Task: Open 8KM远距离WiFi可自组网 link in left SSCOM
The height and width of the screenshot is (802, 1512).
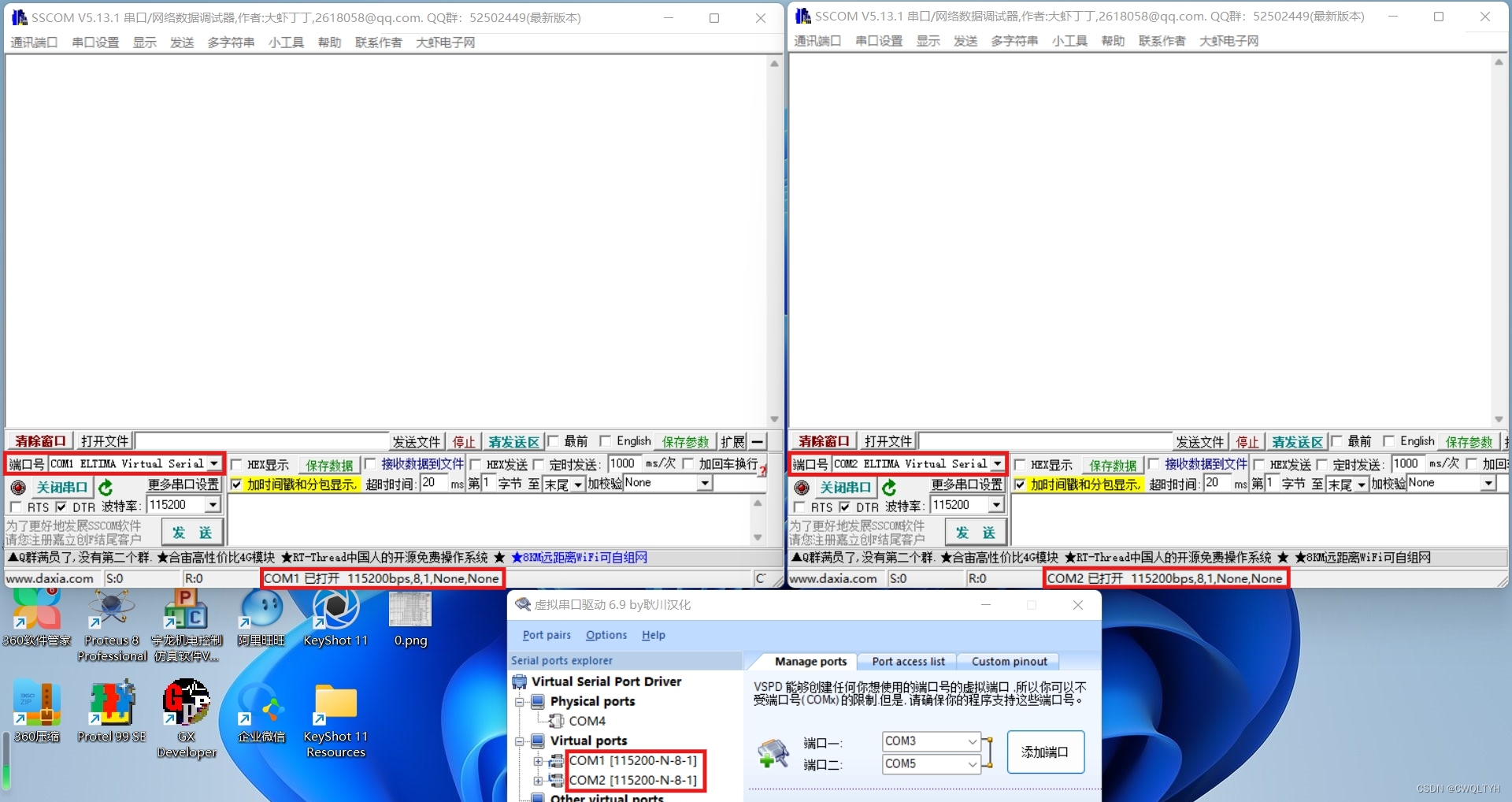Action: point(580,558)
